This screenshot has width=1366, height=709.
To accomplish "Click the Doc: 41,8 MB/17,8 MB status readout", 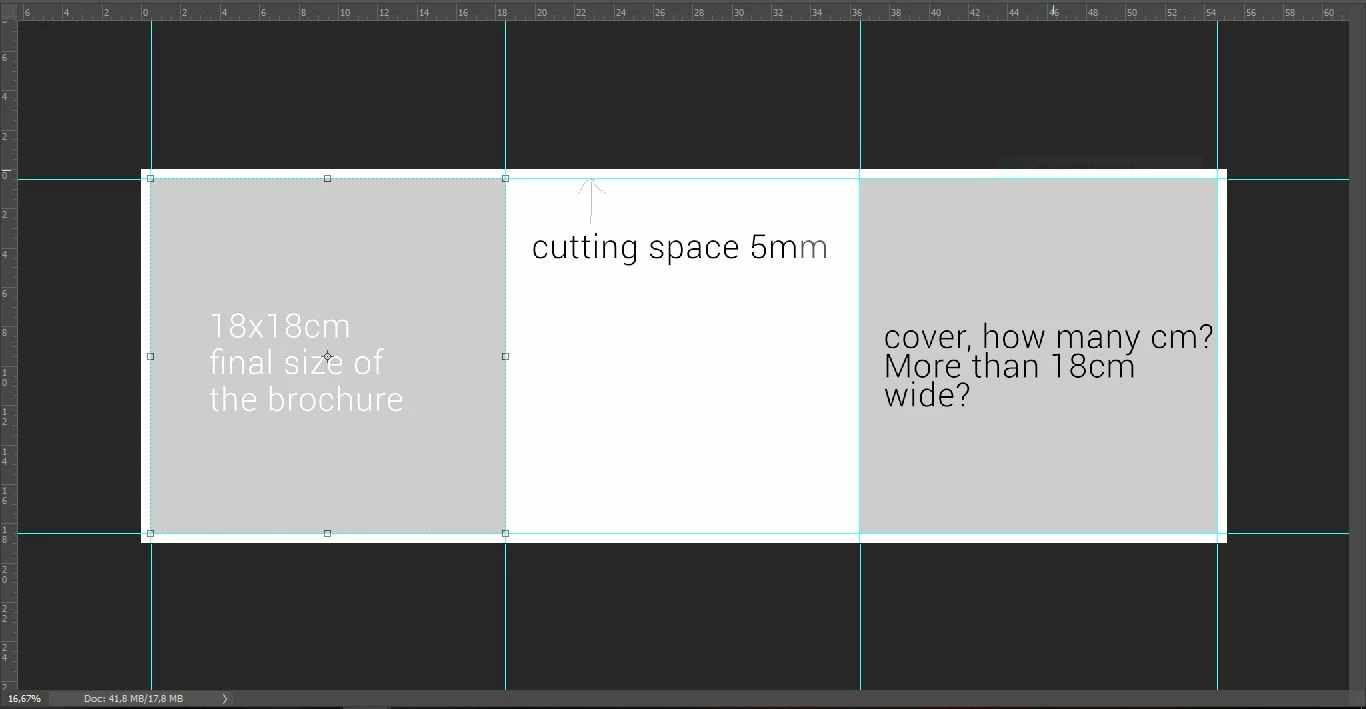I will pyautogui.click(x=133, y=698).
